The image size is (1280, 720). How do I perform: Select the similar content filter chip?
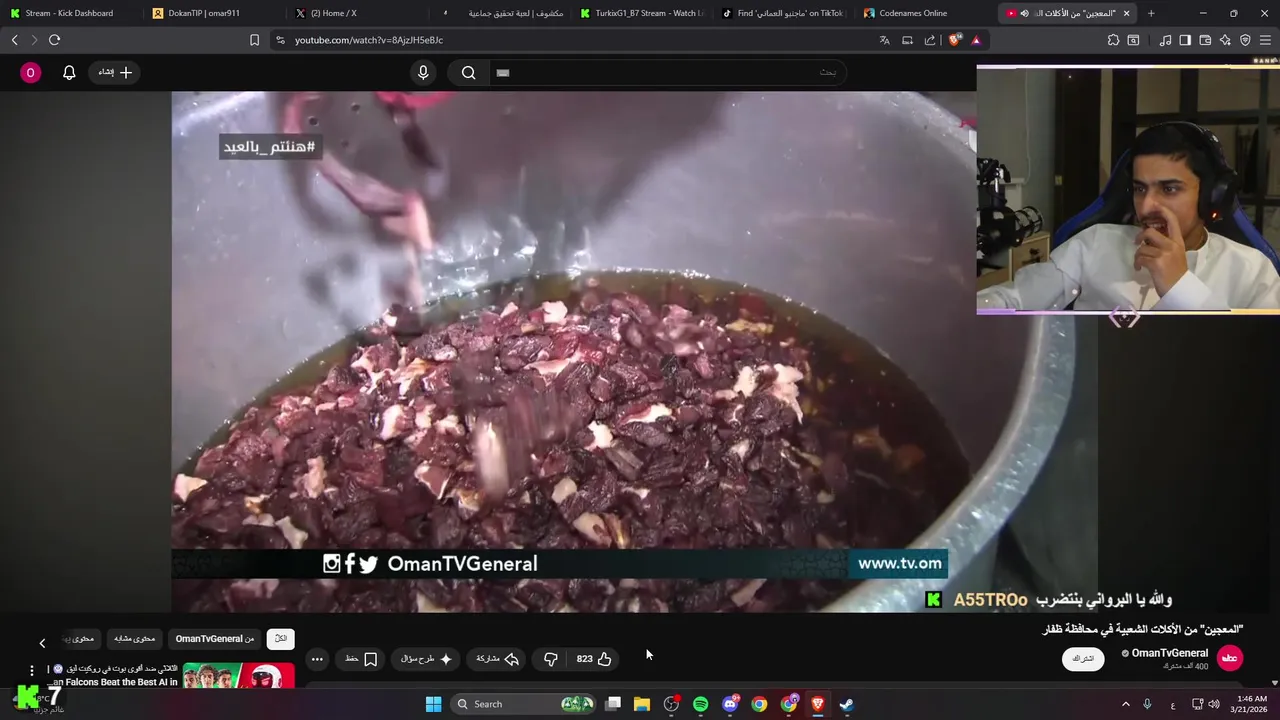click(134, 639)
